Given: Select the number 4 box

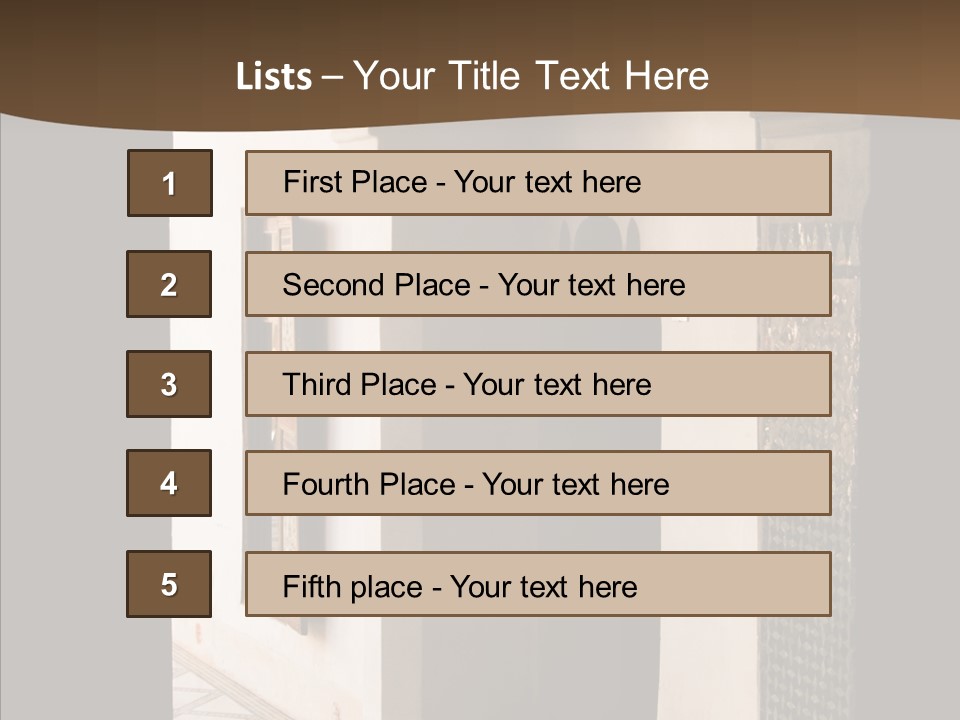Looking at the screenshot, I should click(x=169, y=483).
